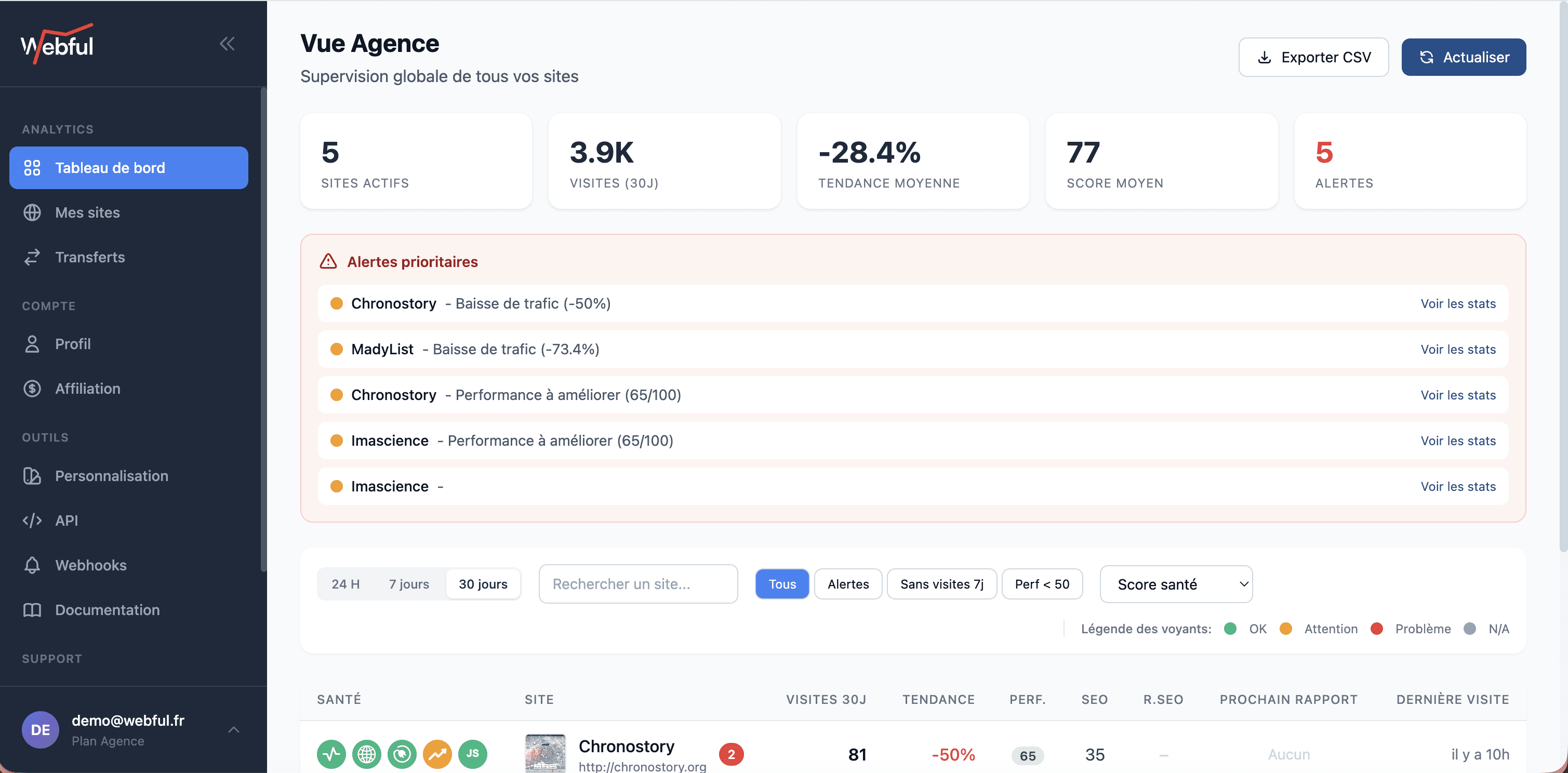Filter sites by Perf < 50
The width and height of the screenshot is (1568, 773).
[x=1042, y=584]
